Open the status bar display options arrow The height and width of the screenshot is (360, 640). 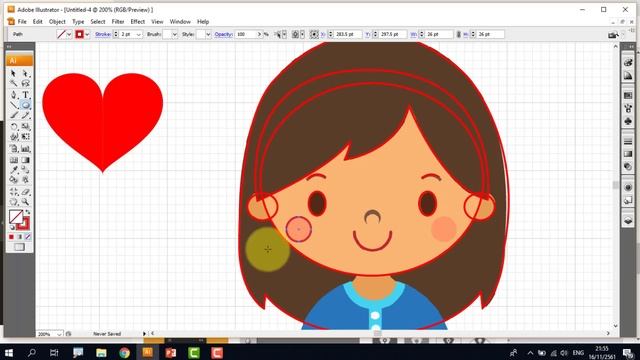click(x=144, y=334)
